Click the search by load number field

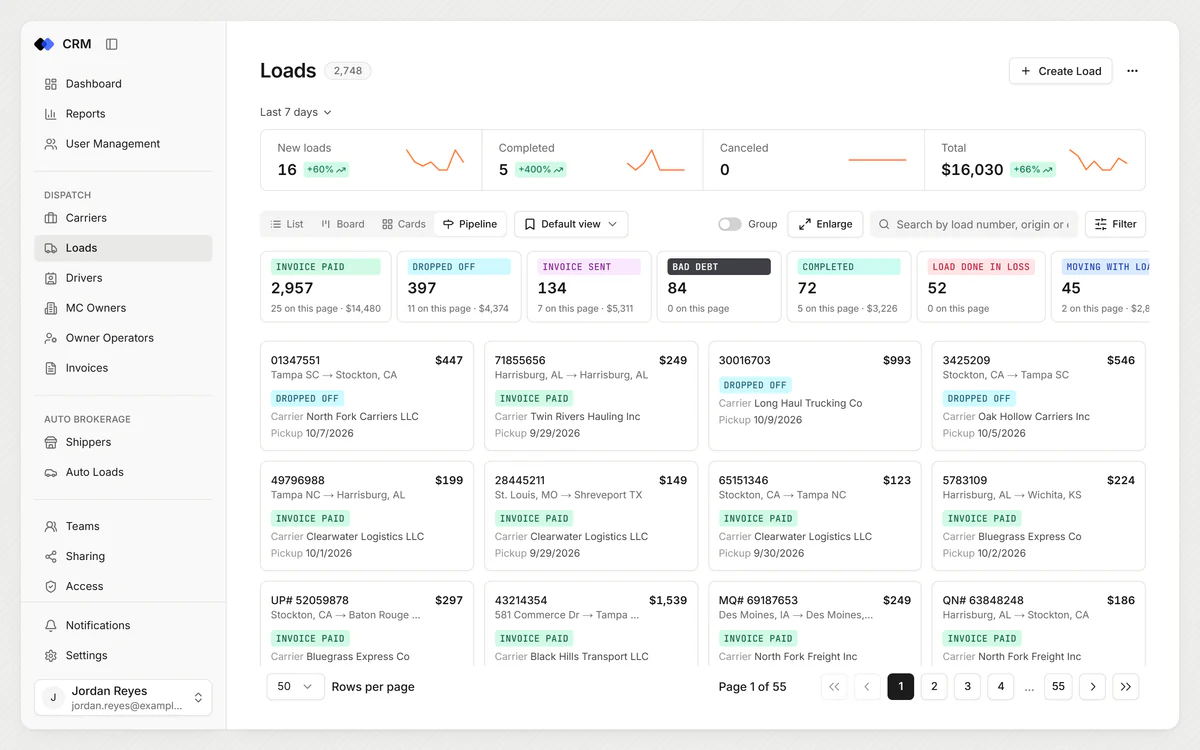click(974, 224)
